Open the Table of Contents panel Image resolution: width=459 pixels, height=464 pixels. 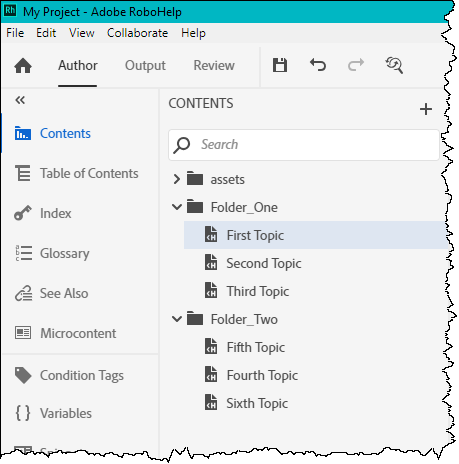pos(76,173)
